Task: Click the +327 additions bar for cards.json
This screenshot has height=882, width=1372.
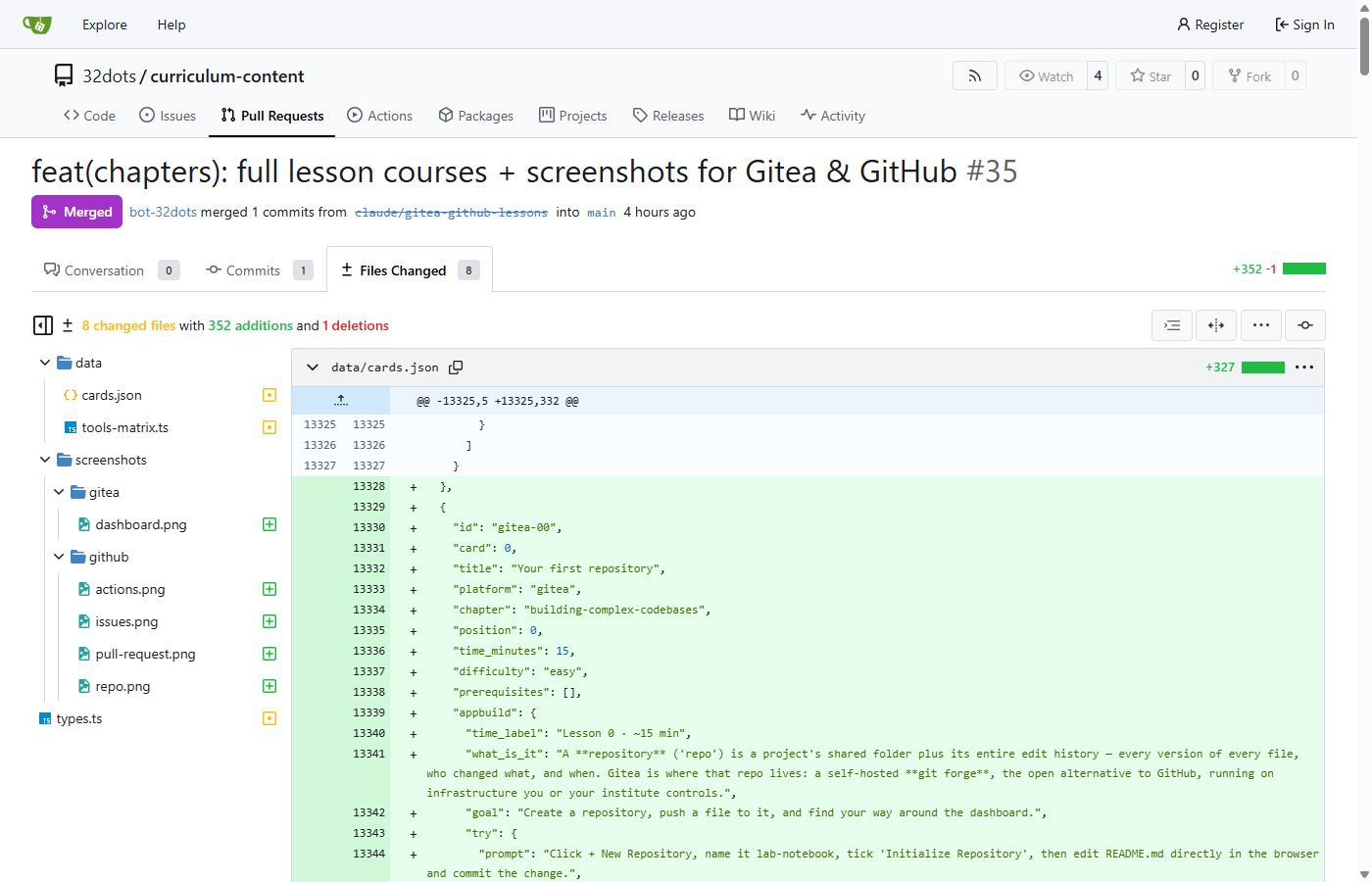Action: pos(1263,367)
